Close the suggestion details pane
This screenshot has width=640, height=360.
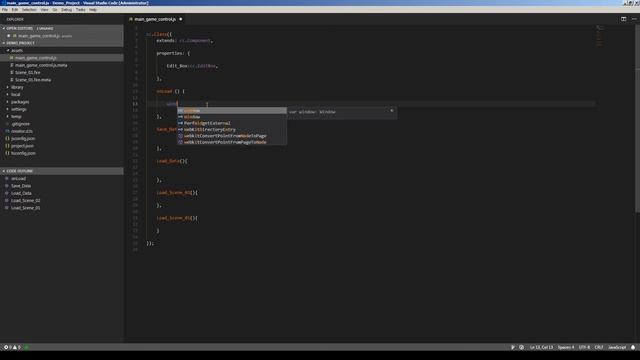click(x=392, y=111)
